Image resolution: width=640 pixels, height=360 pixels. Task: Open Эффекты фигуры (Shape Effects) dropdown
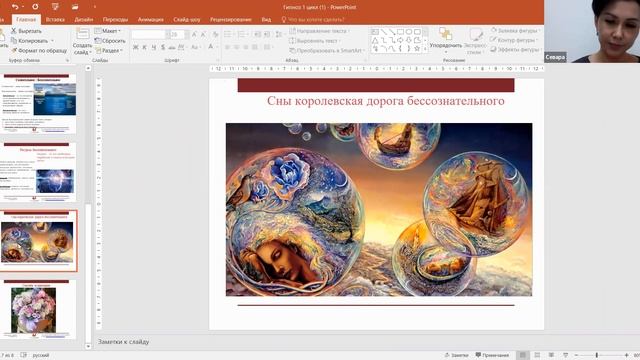point(516,49)
